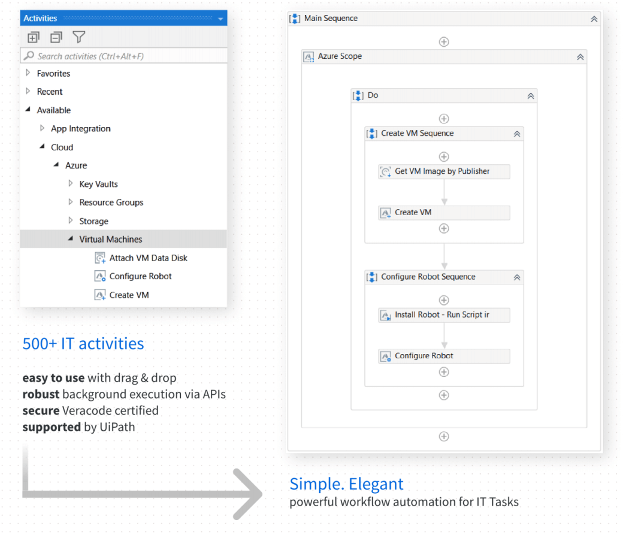Collapse the Azure Scope container
The width and height of the screenshot is (624, 536).
point(580,57)
